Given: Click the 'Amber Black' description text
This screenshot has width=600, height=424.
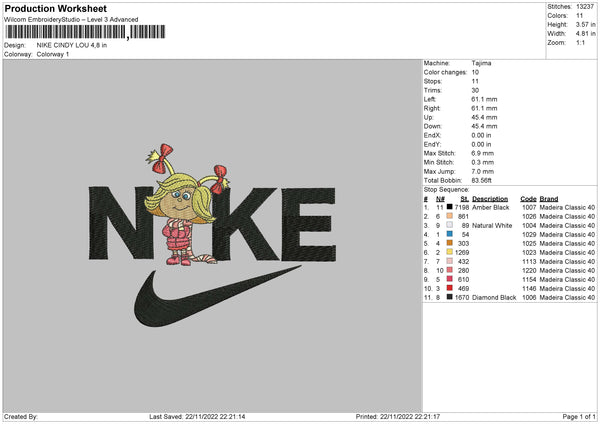Looking at the screenshot, I should pyautogui.click(x=491, y=207).
